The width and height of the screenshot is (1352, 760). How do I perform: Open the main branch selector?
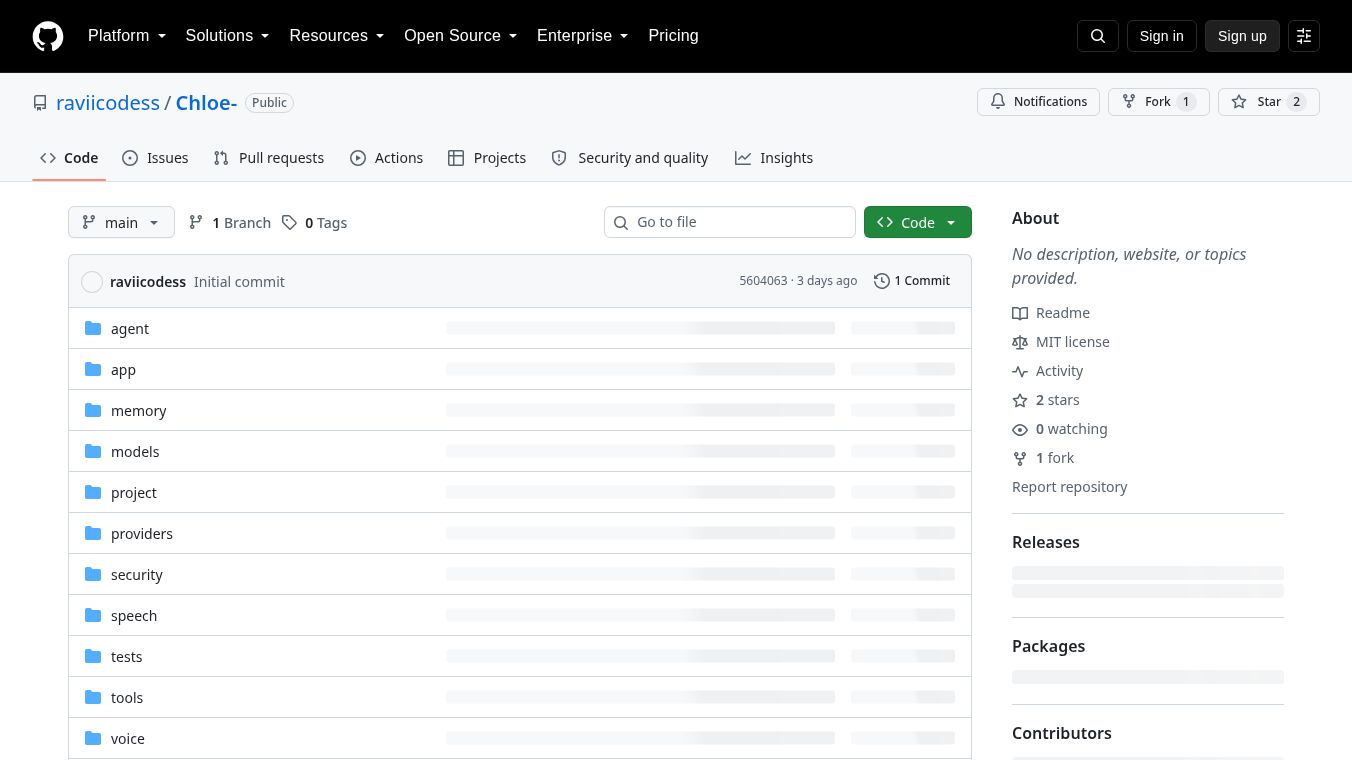(x=121, y=222)
